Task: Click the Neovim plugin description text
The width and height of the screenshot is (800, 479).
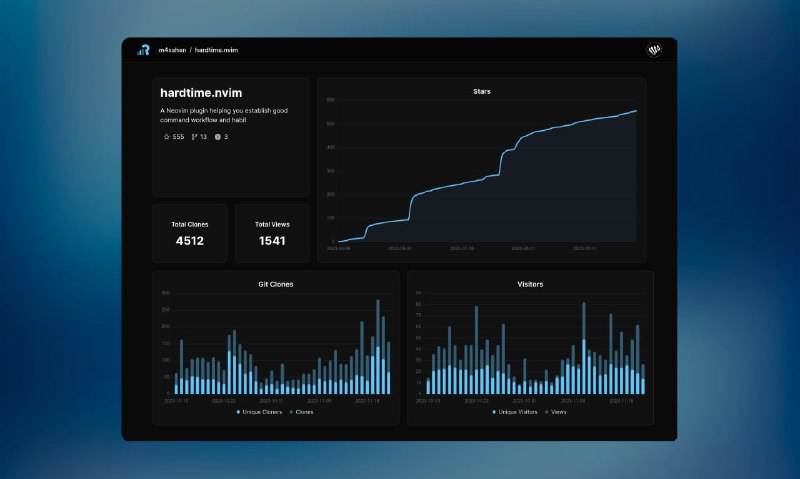Action: pyautogui.click(x=224, y=115)
